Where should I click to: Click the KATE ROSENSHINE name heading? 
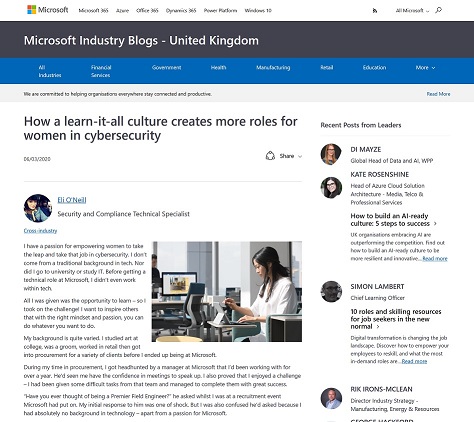(x=379, y=175)
